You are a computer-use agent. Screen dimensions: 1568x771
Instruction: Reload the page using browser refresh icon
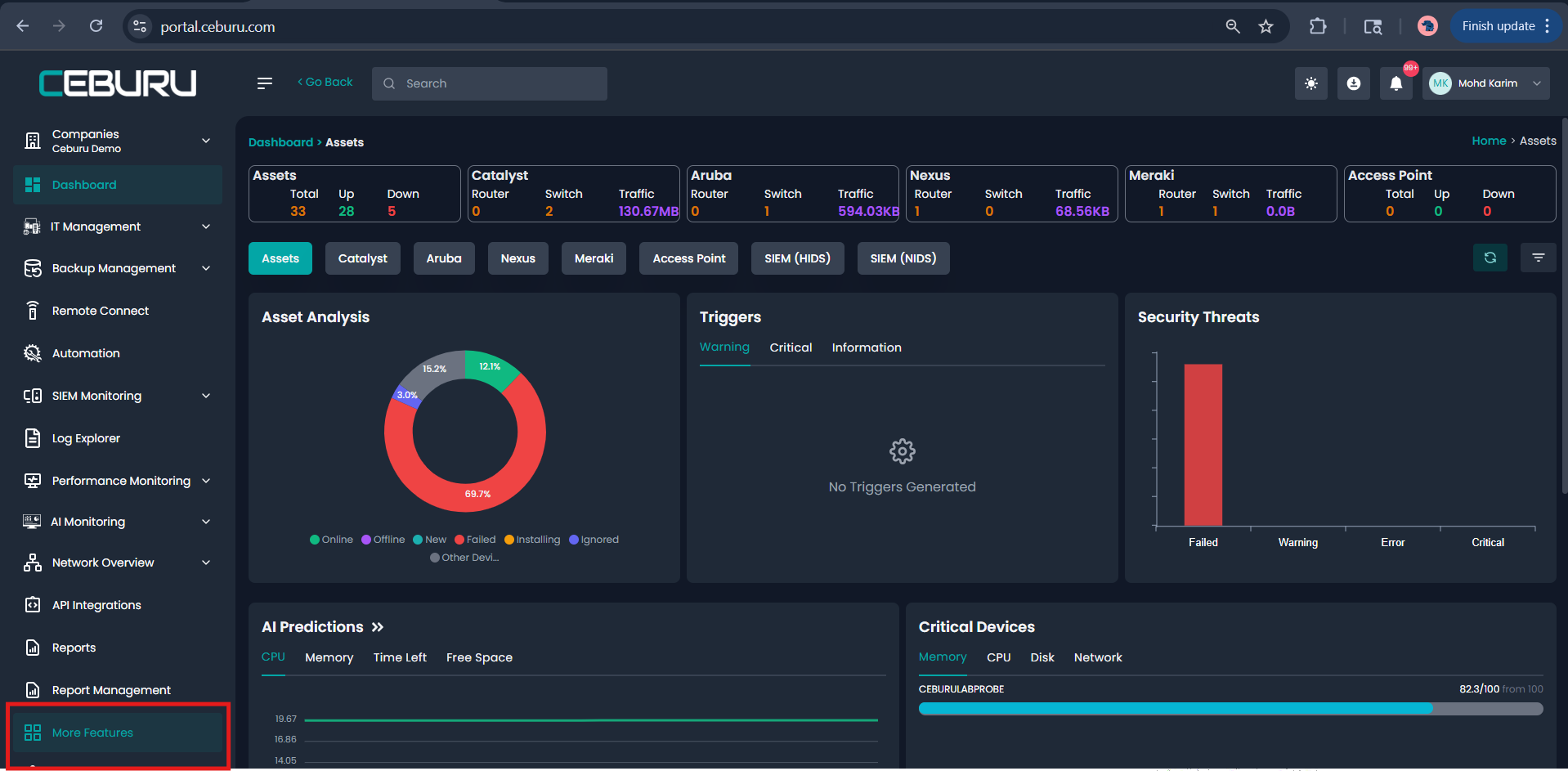pyautogui.click(x=96, y=26)
